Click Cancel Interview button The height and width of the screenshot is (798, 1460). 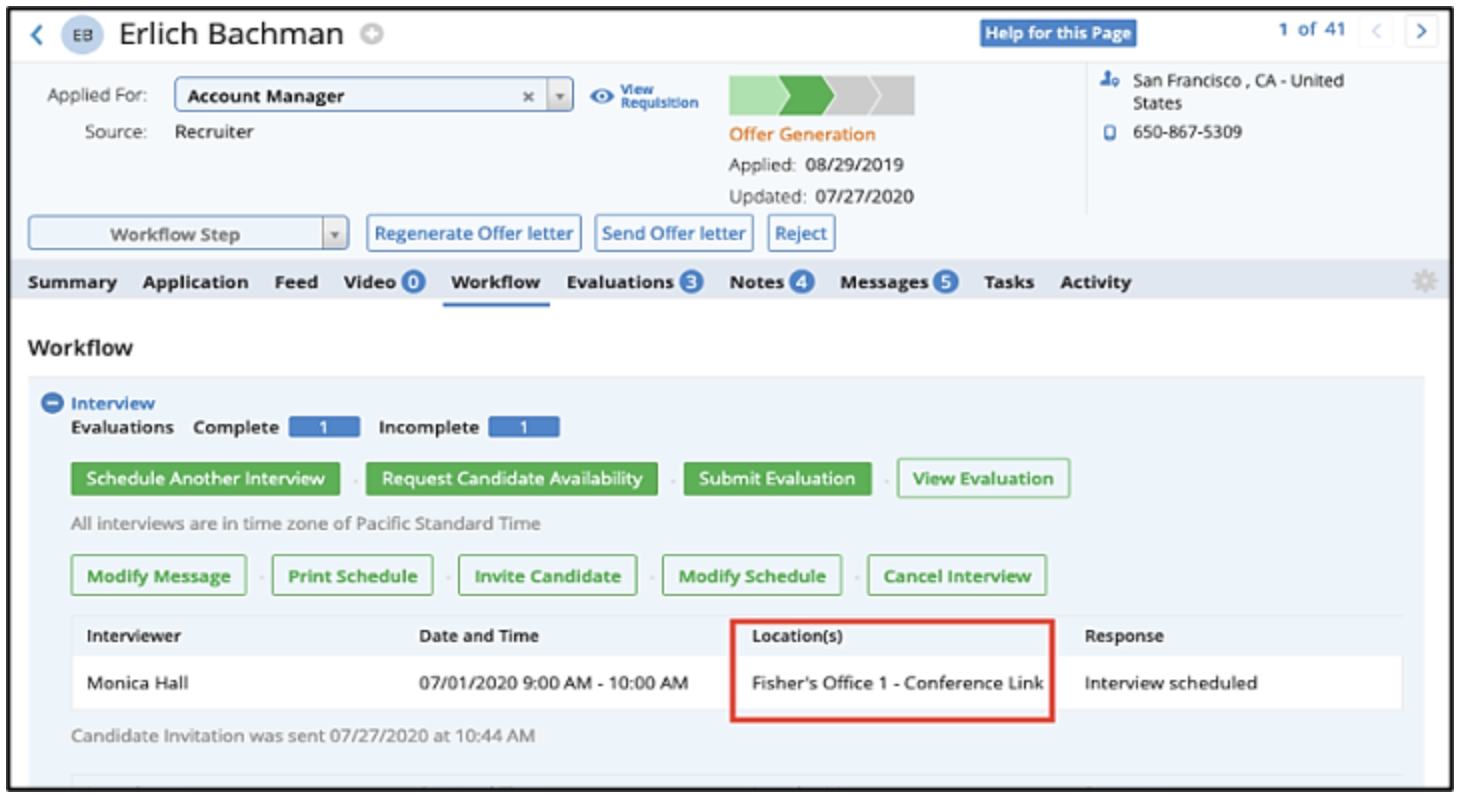pos(957,576)
